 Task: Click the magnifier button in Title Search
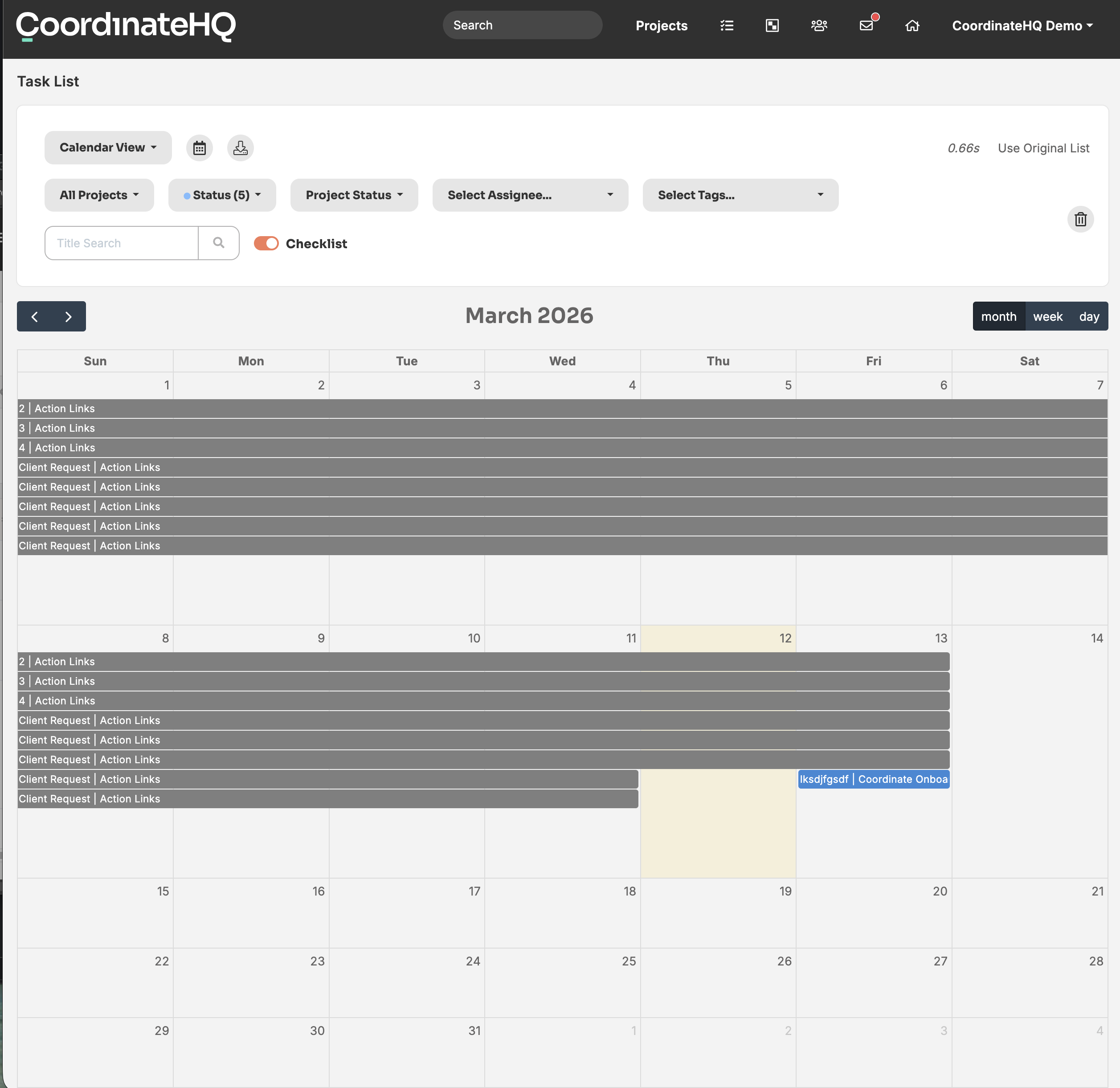(218, 243)
